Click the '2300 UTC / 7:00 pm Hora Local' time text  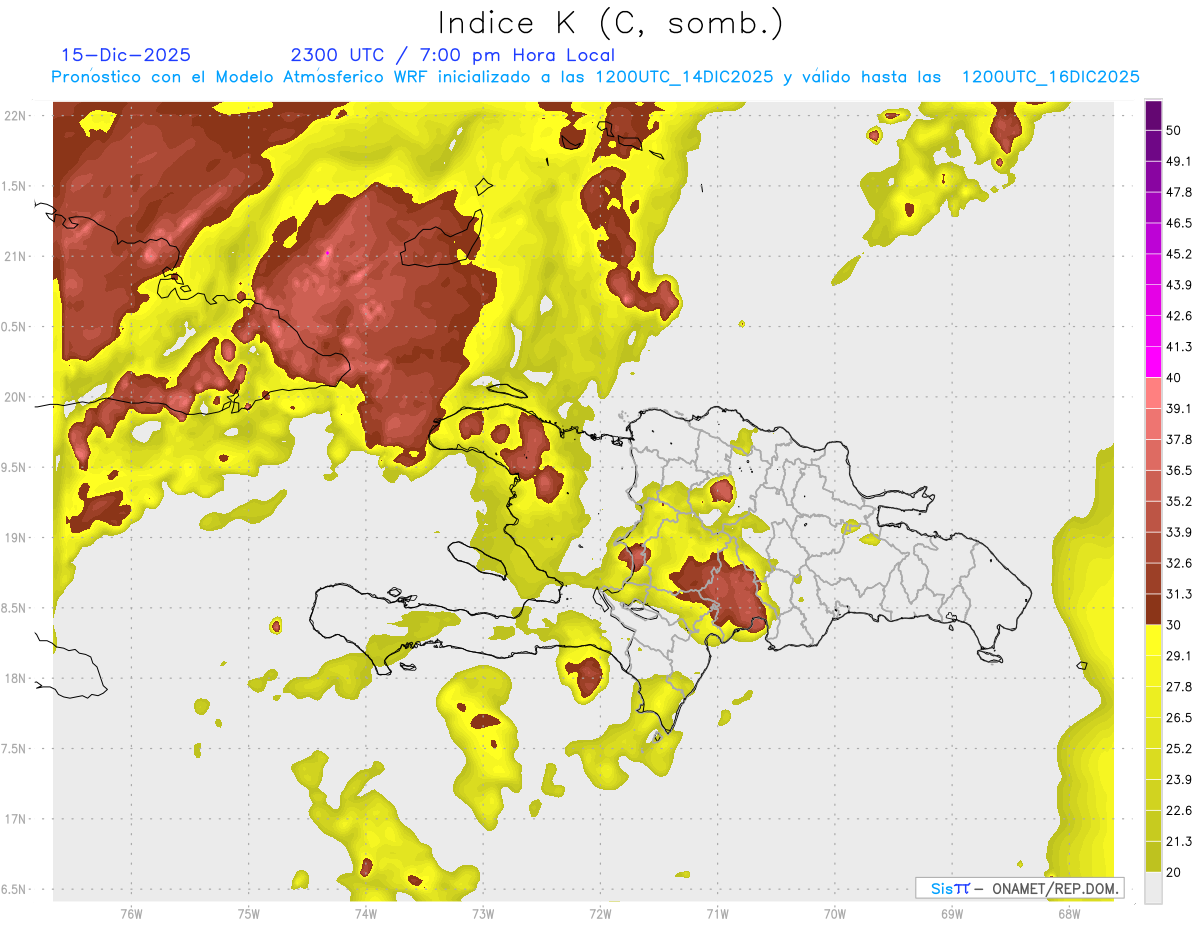pyautogui.click(x=452, y=55)
